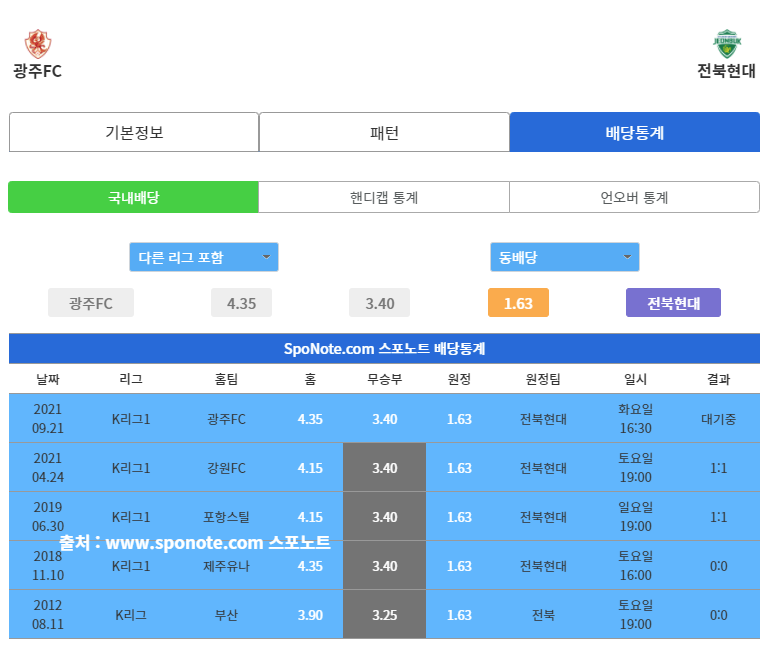
Task: Click 포항스틸 in the home team column
Action: point(226,517)
